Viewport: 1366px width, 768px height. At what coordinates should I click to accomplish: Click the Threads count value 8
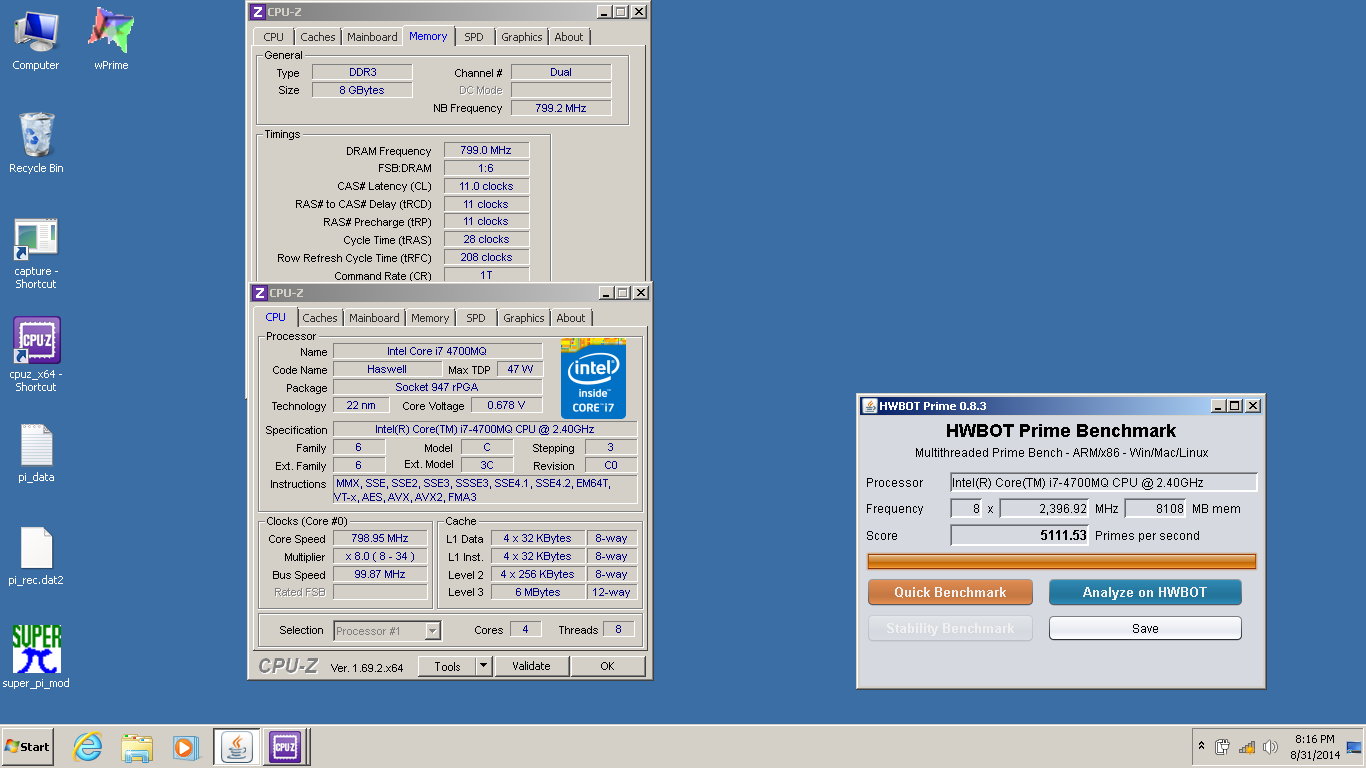coord(619,629)
